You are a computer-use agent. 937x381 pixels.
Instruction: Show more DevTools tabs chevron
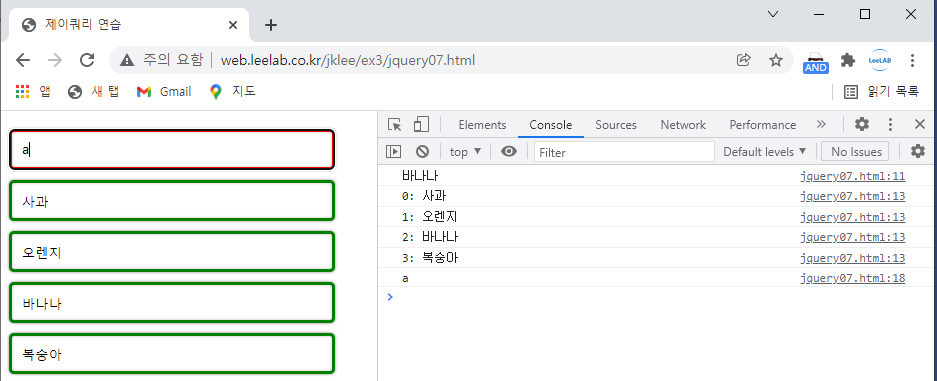click(821, 124)
